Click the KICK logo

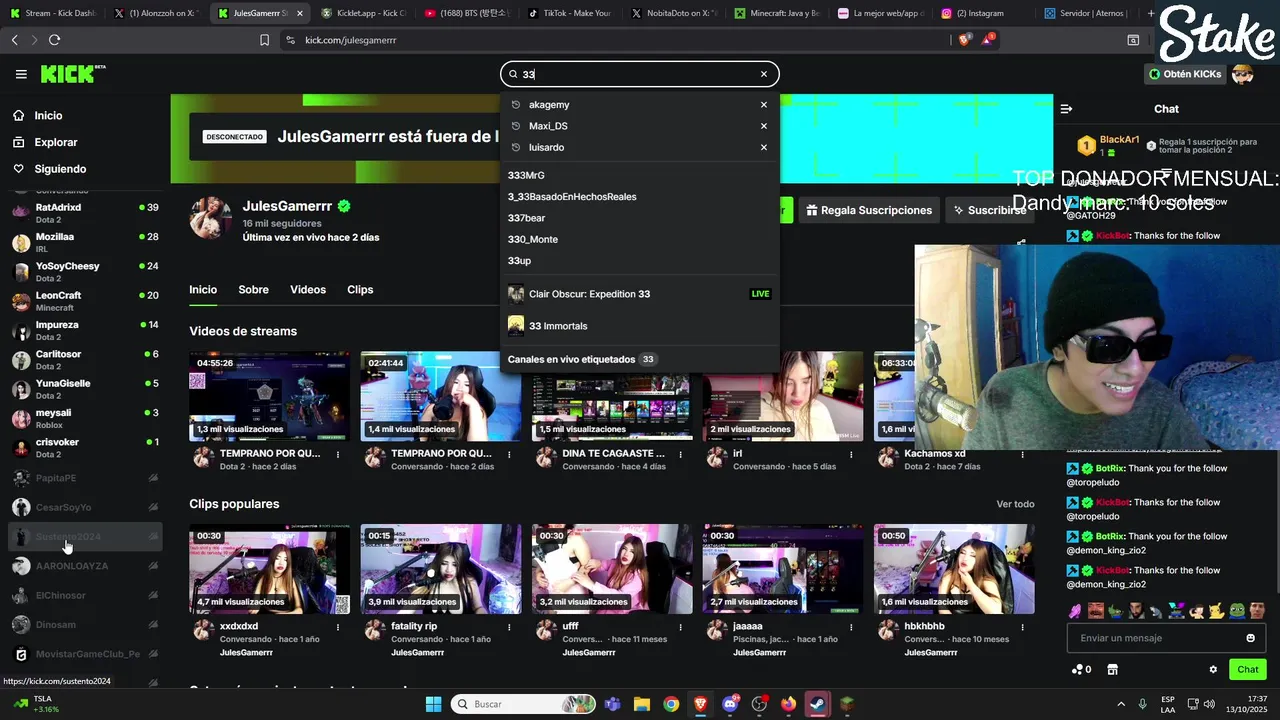[72, 74]
